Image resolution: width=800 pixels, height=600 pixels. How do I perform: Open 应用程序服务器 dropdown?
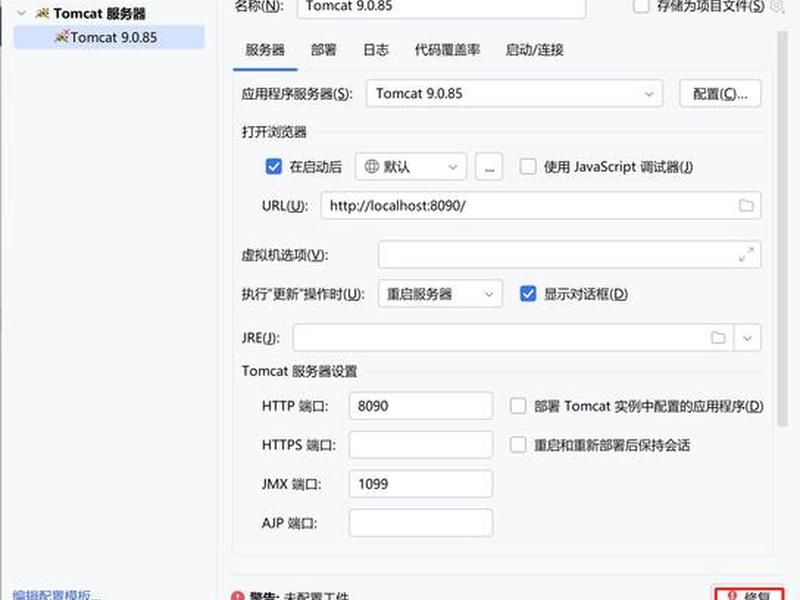[x=514, y=93]
